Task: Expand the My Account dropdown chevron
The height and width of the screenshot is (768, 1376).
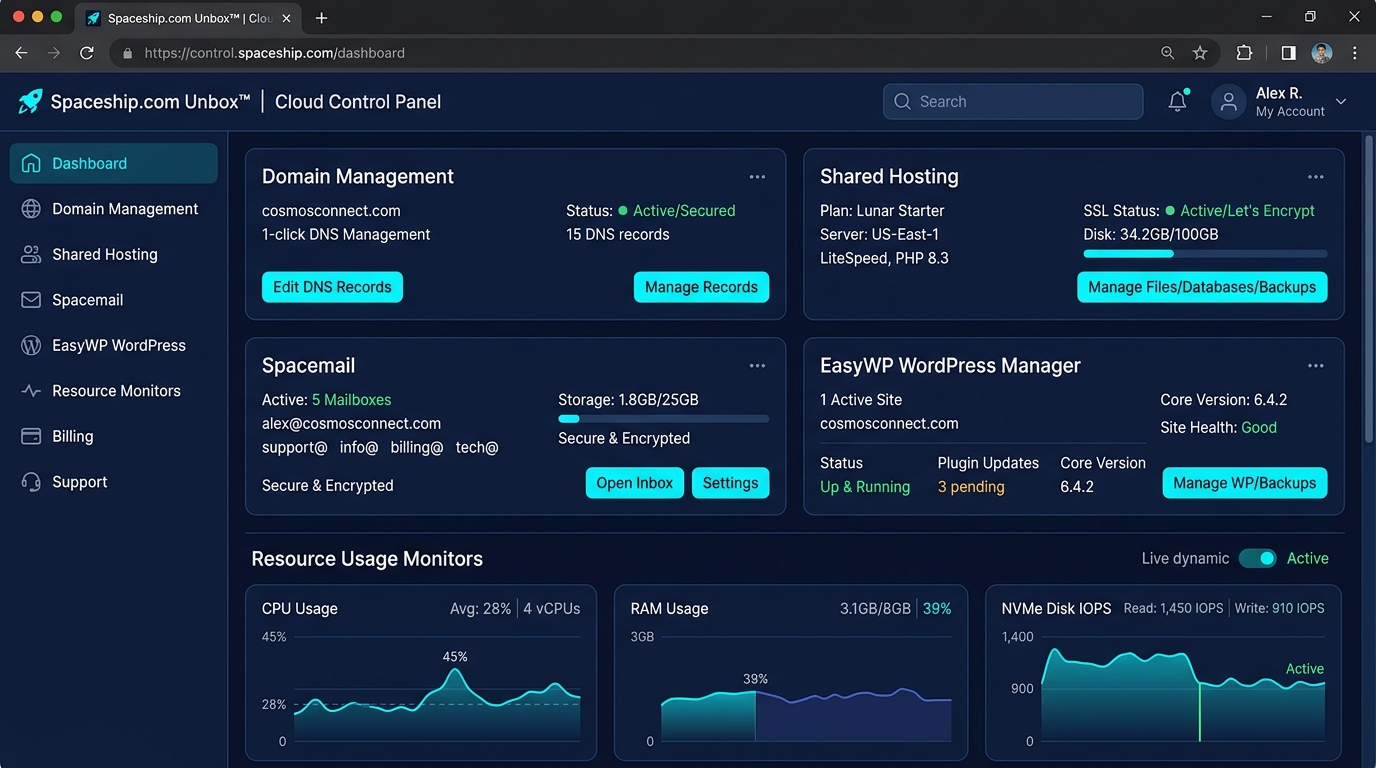Action: (1341, 102)
